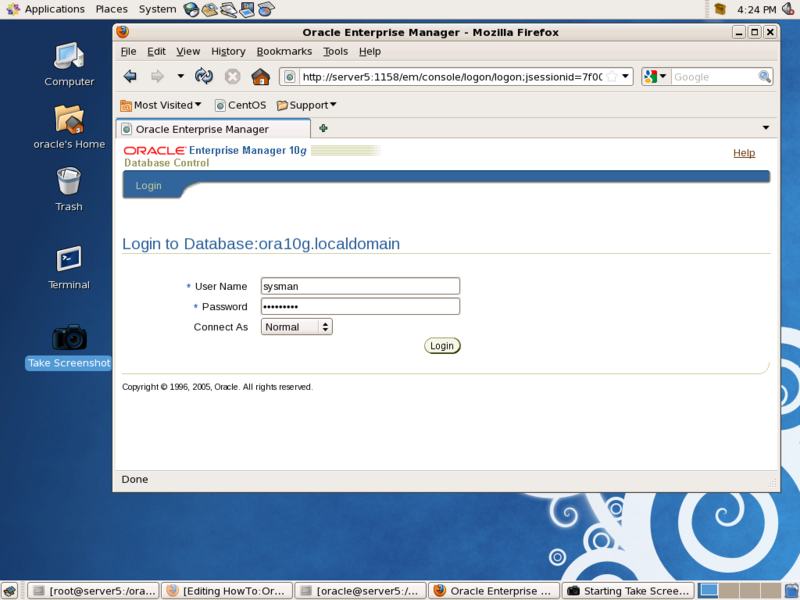Select the Login tab in the blue bar
The height and width of the screenshot is (600, 800).
[148, 186]
